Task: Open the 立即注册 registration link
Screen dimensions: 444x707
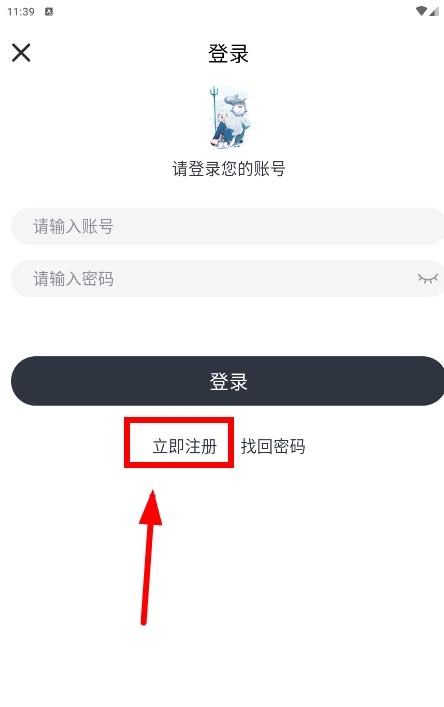Action: [184, 446]
